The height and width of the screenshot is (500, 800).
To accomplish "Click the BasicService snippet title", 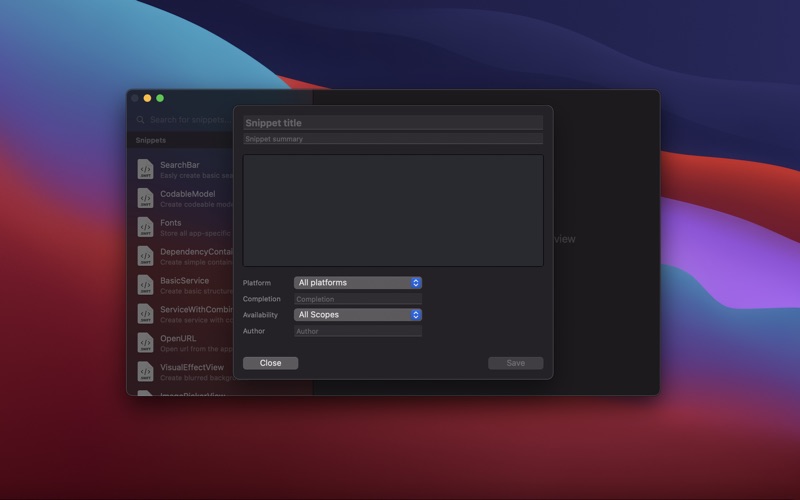I will [x=184, y=281].
